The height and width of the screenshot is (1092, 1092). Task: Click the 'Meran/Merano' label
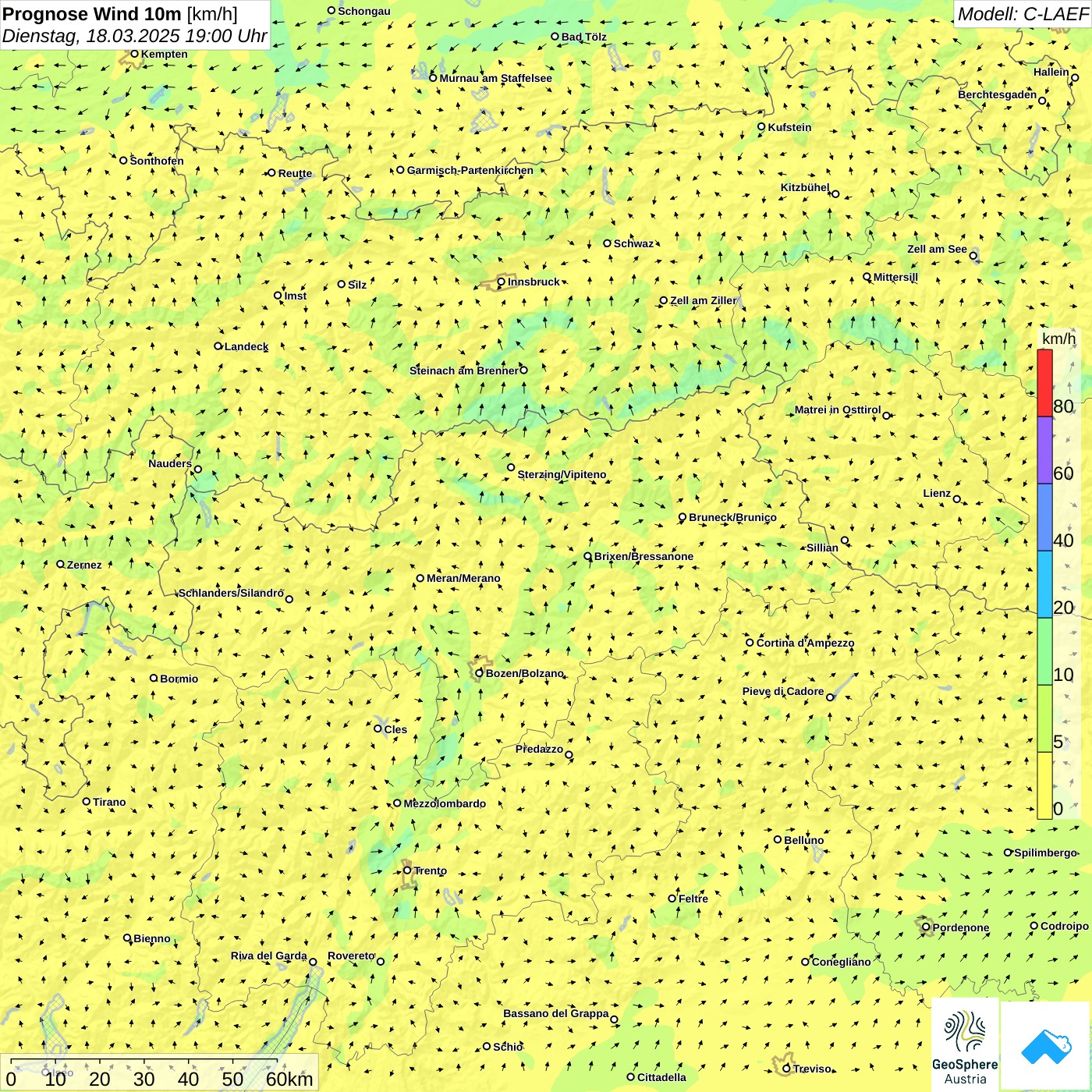point(464,578)
